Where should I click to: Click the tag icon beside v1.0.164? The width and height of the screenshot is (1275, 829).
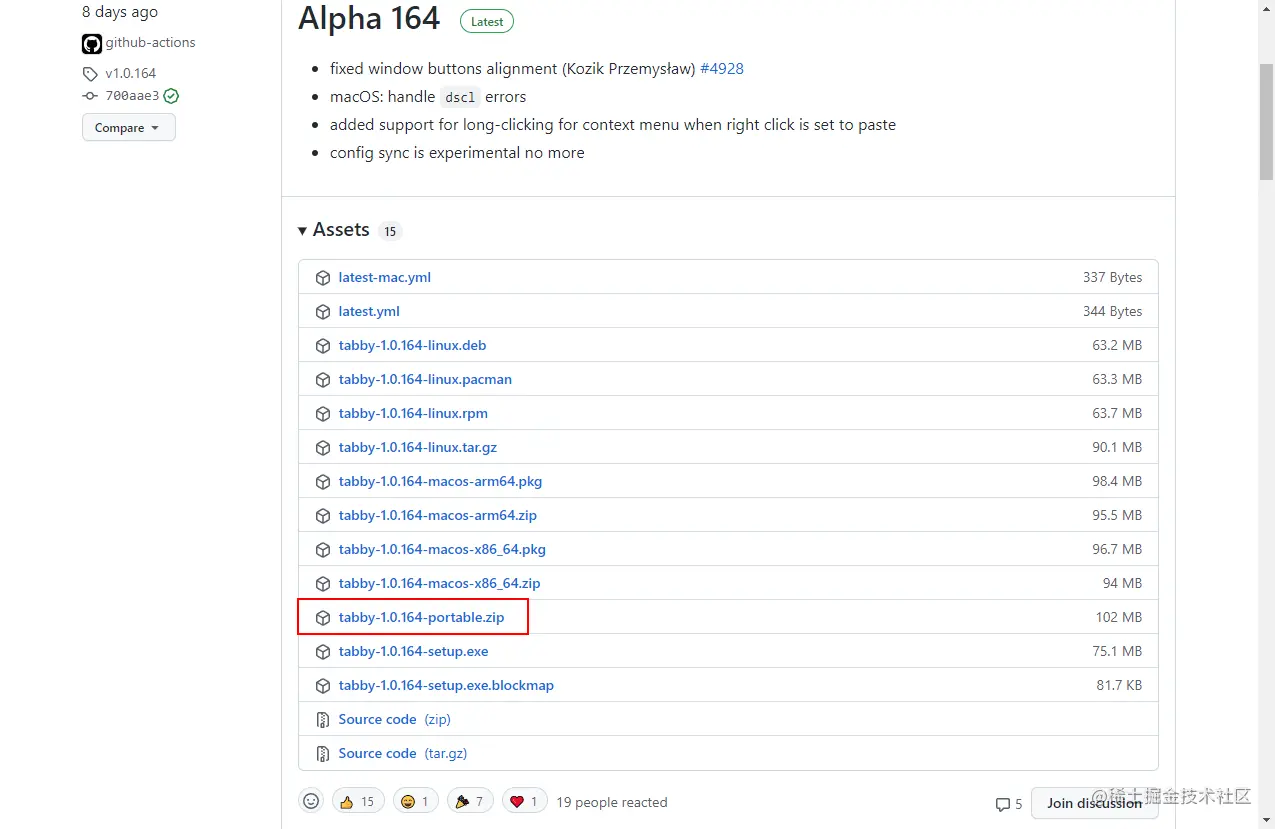tap(90, 73)
